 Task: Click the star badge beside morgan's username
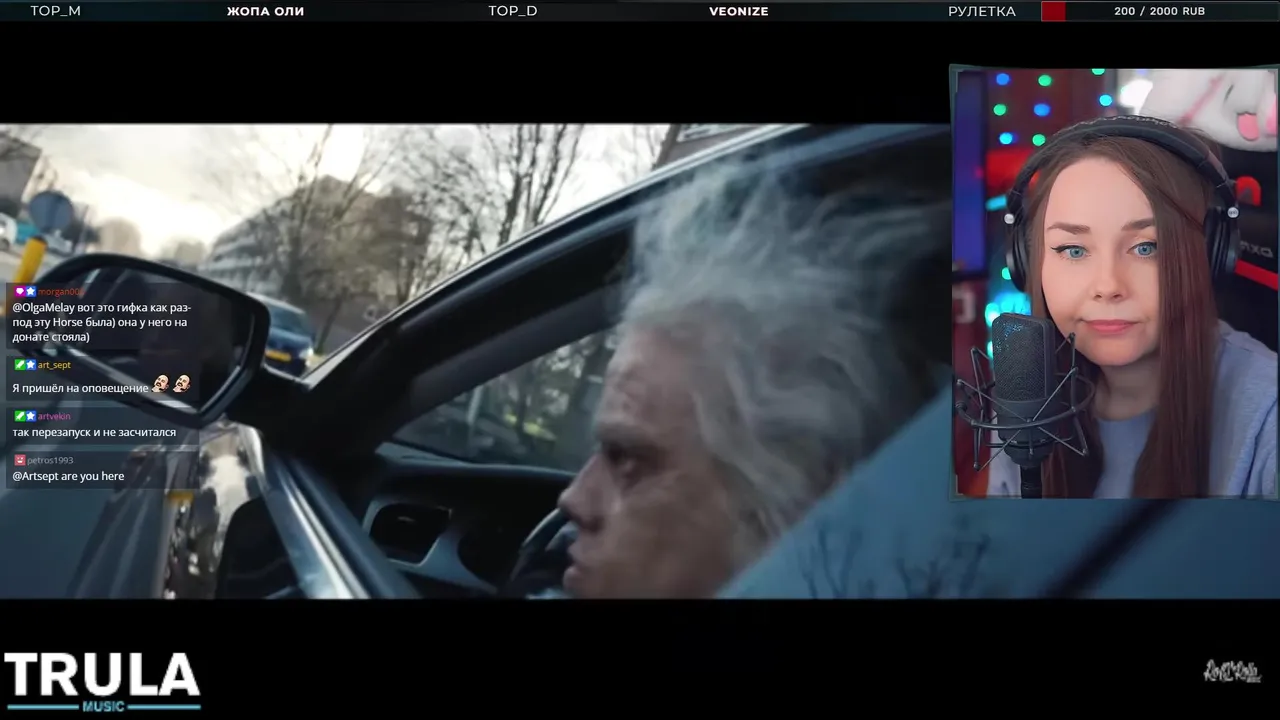tap(31, 292)
